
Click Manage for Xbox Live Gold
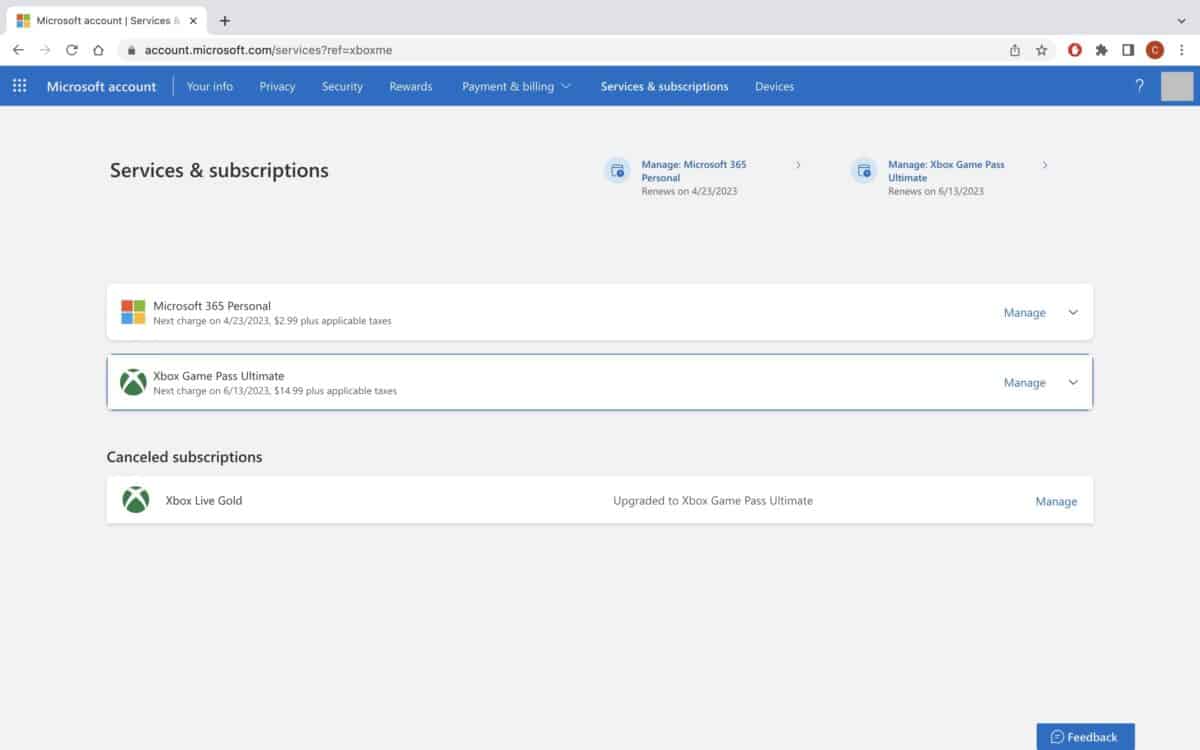1056,501
